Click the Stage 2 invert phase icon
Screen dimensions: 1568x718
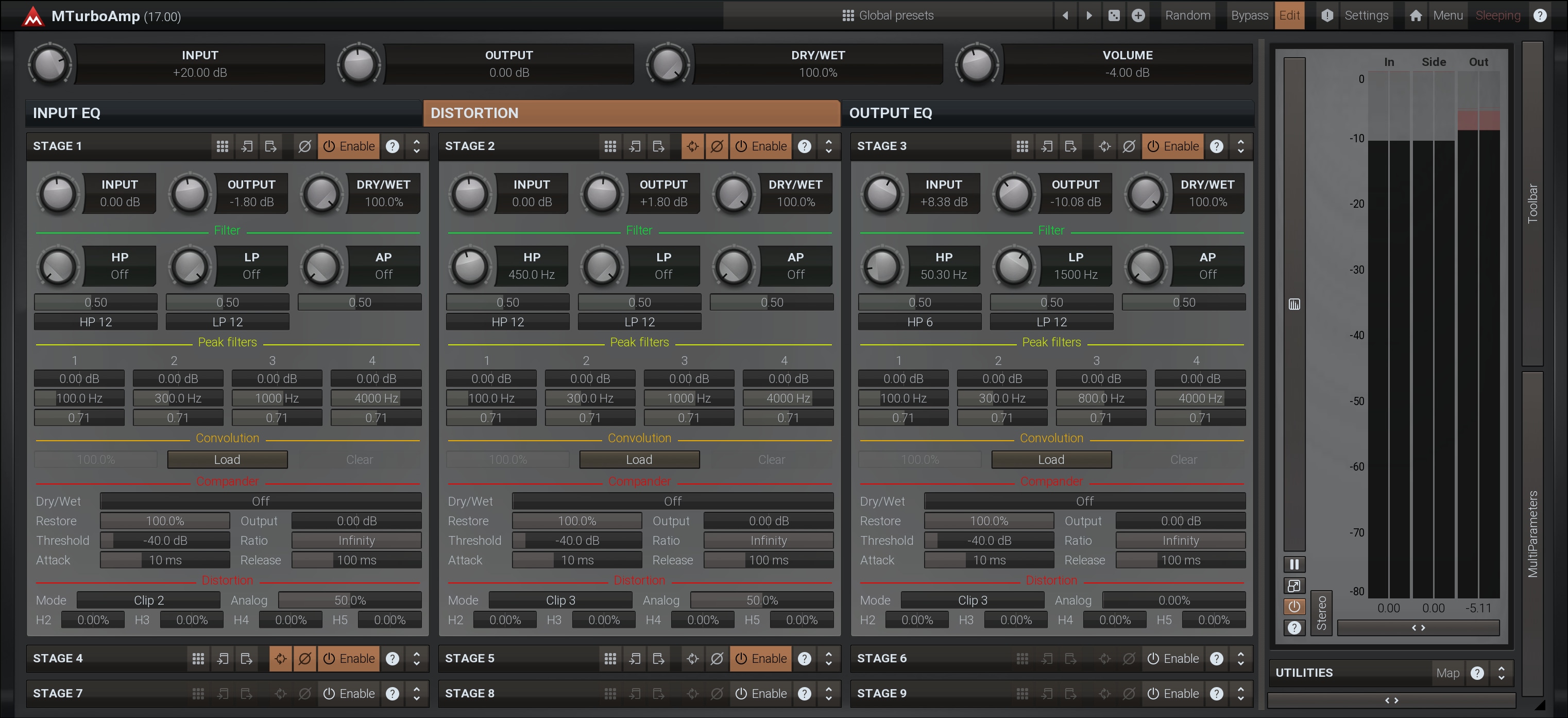(717, 146)
